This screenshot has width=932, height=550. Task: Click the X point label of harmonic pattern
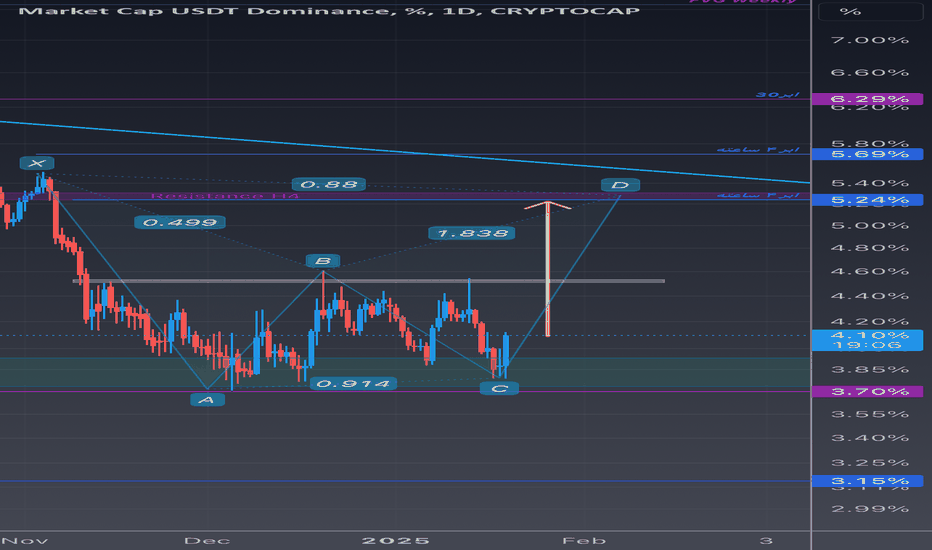pyautogui.click(x=37, y=163)
